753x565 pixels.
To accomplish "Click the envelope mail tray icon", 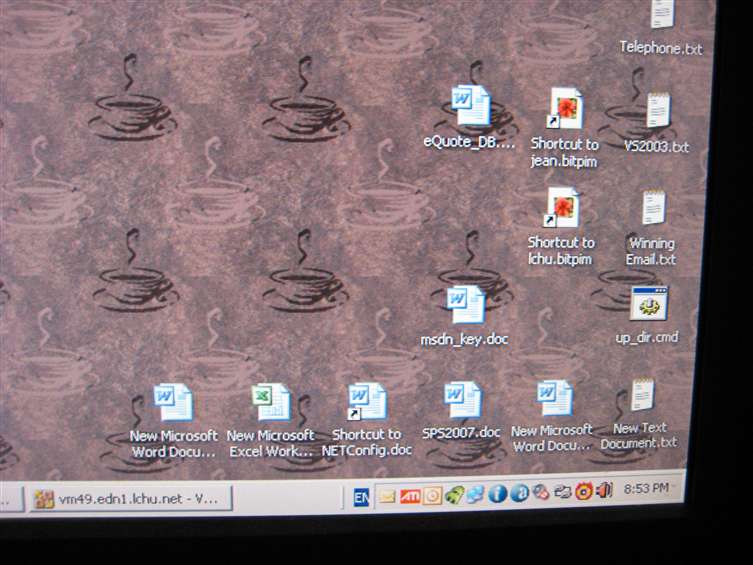I will (x=387, y=496).
